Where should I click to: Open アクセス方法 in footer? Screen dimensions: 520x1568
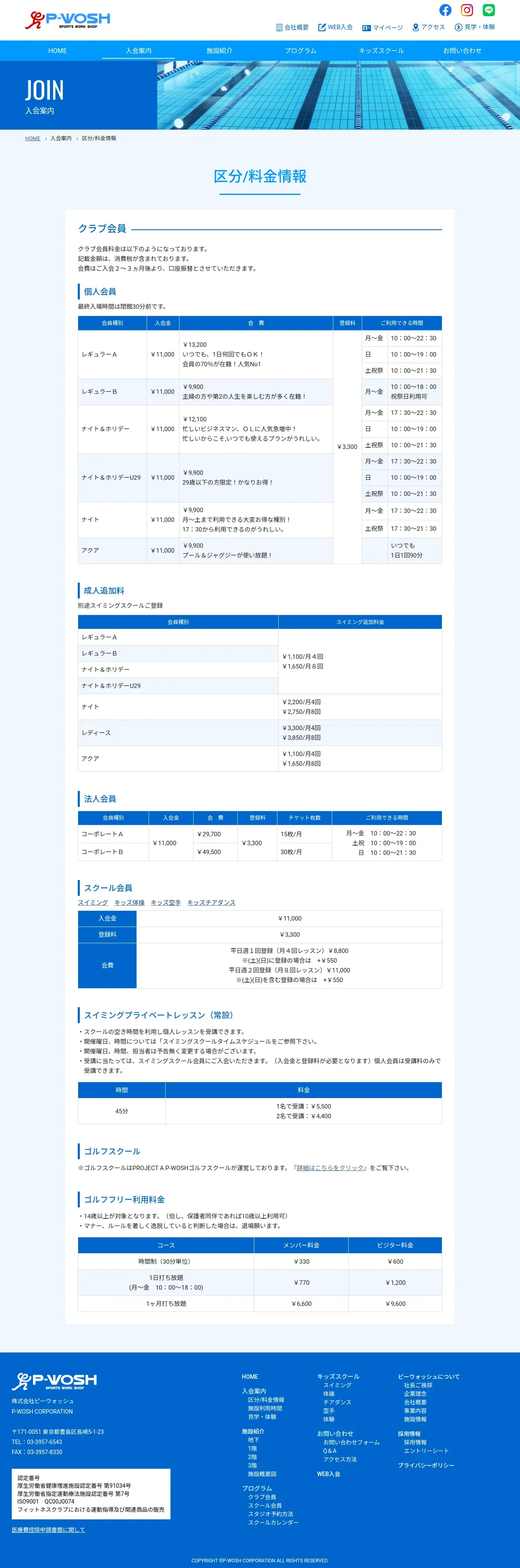(x=340, y=1459)
